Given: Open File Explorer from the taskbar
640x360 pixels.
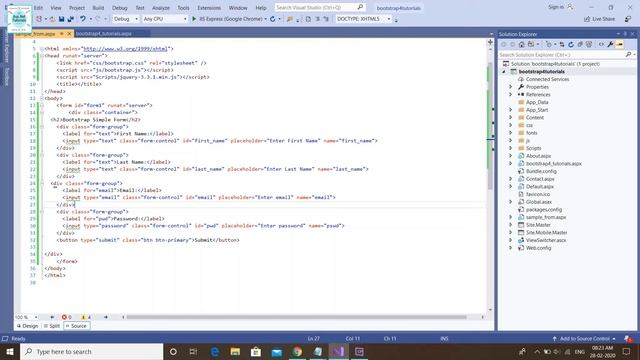Looking at the screenshot, I should [235, 351].
